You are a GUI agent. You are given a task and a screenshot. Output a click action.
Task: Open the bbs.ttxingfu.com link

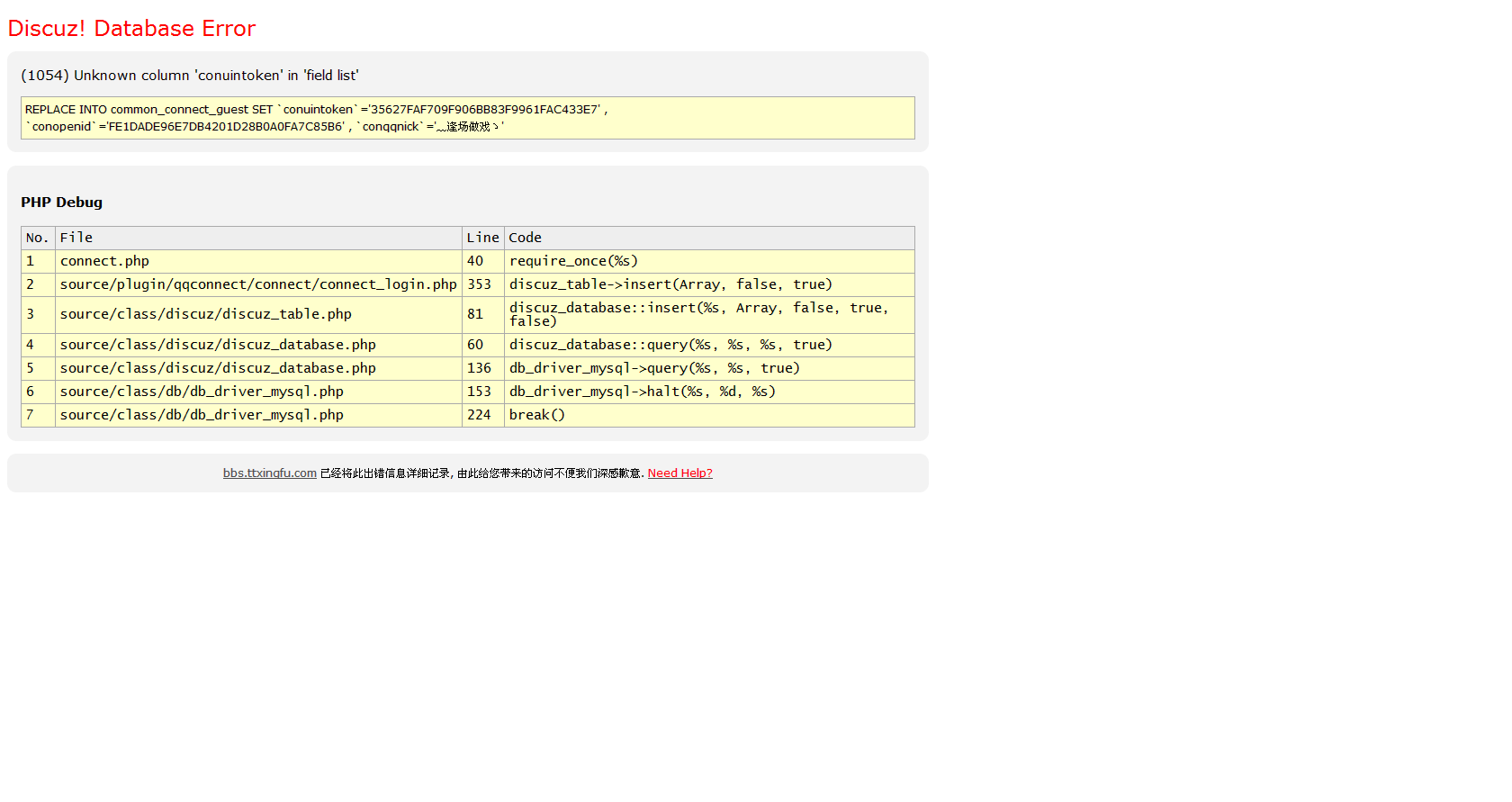[269, 473]
